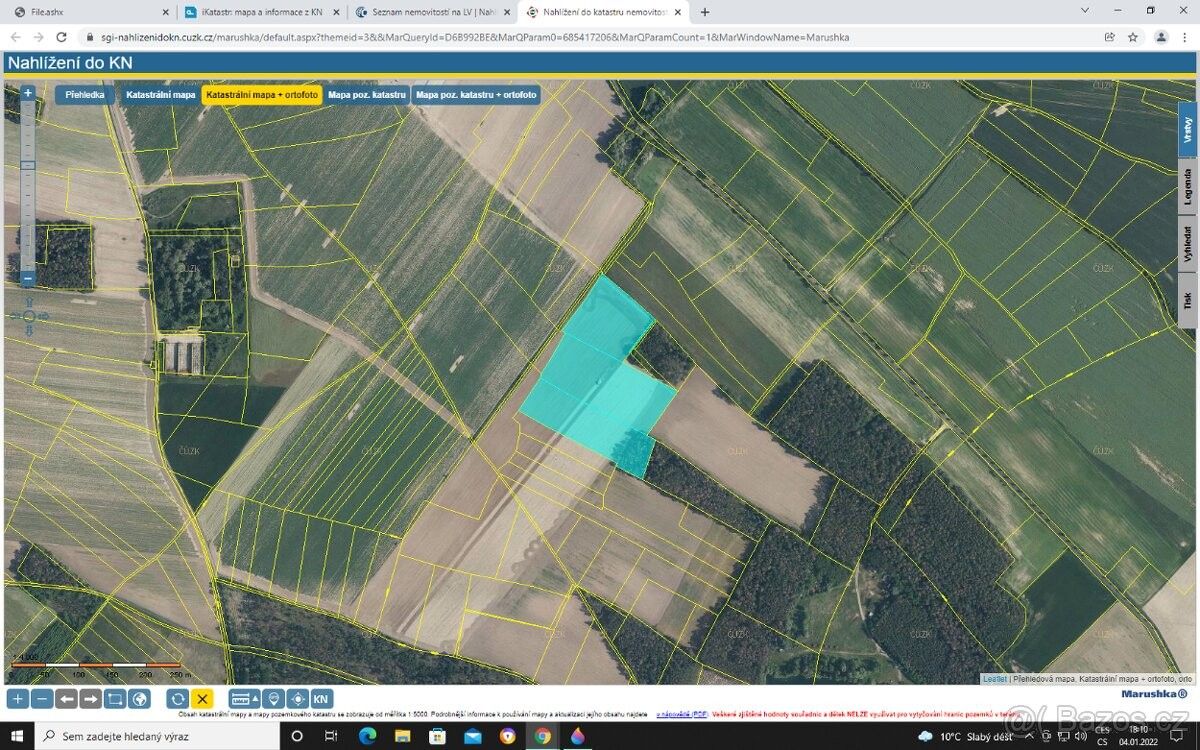Screen dimensions: 1200x750
Task: Click the refresh map icon
Action: [x=178, y=699]
